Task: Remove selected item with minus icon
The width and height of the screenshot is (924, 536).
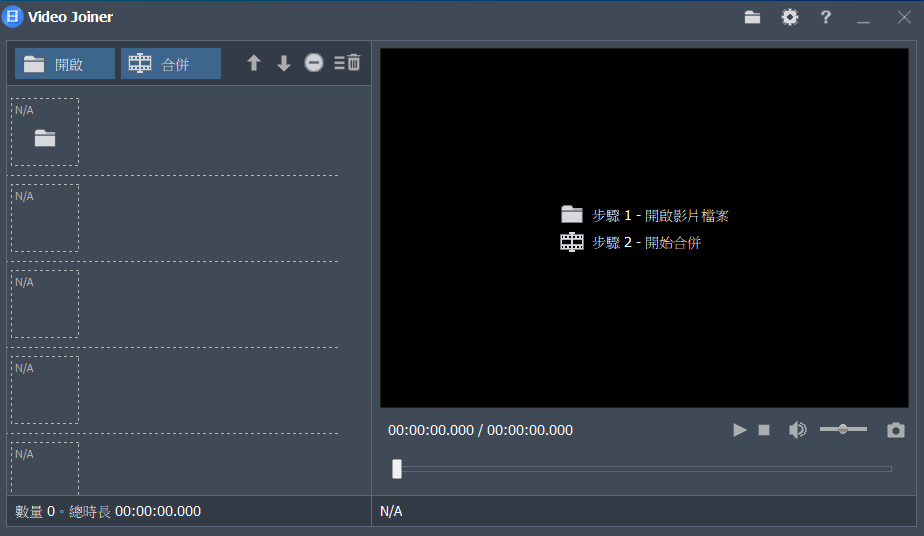Action: pyautogui.click(x=314, y=62)
